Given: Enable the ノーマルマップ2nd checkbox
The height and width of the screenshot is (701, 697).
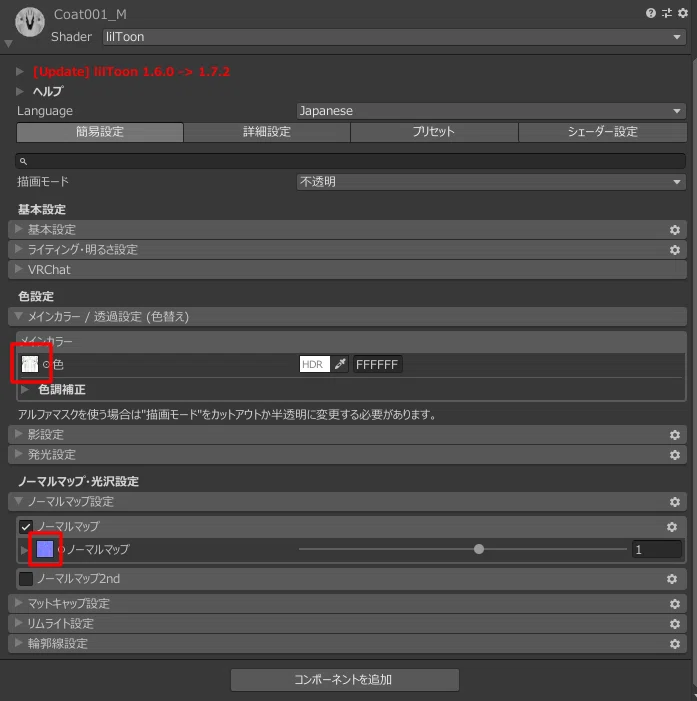Looking at the screenshot, I should click(x=26, y=579).
